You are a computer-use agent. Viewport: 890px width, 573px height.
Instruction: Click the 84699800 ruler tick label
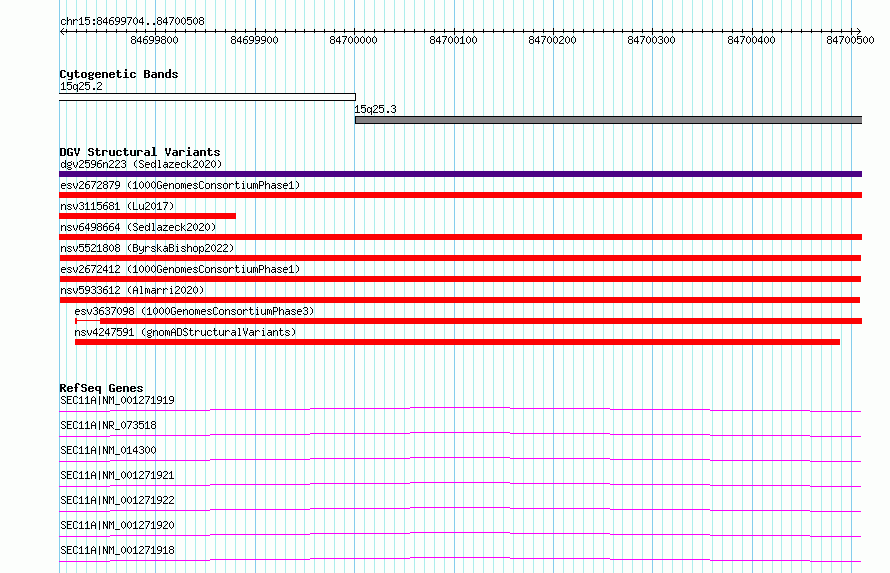click(x=154, y=40)
